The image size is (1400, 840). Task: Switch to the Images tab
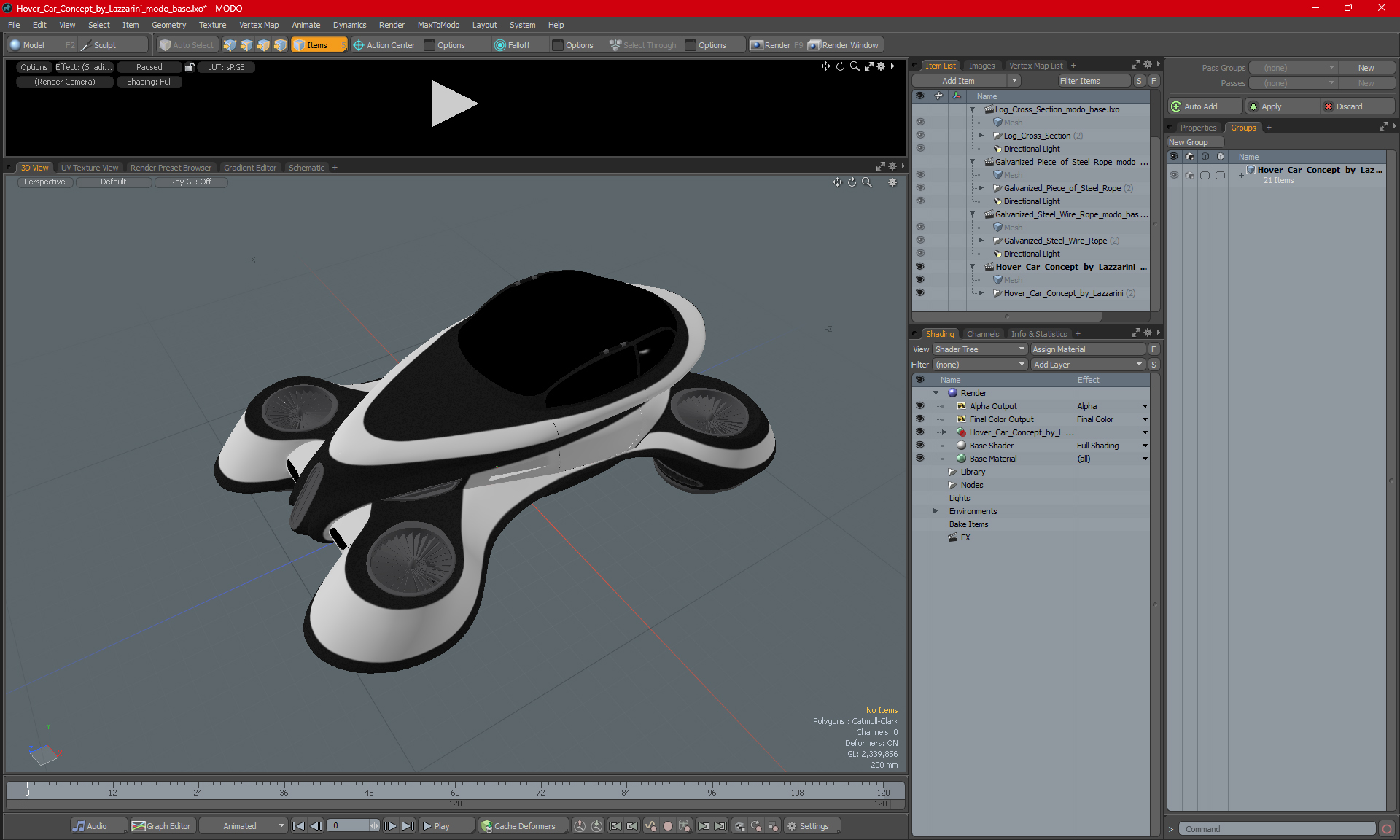[981, 66]
